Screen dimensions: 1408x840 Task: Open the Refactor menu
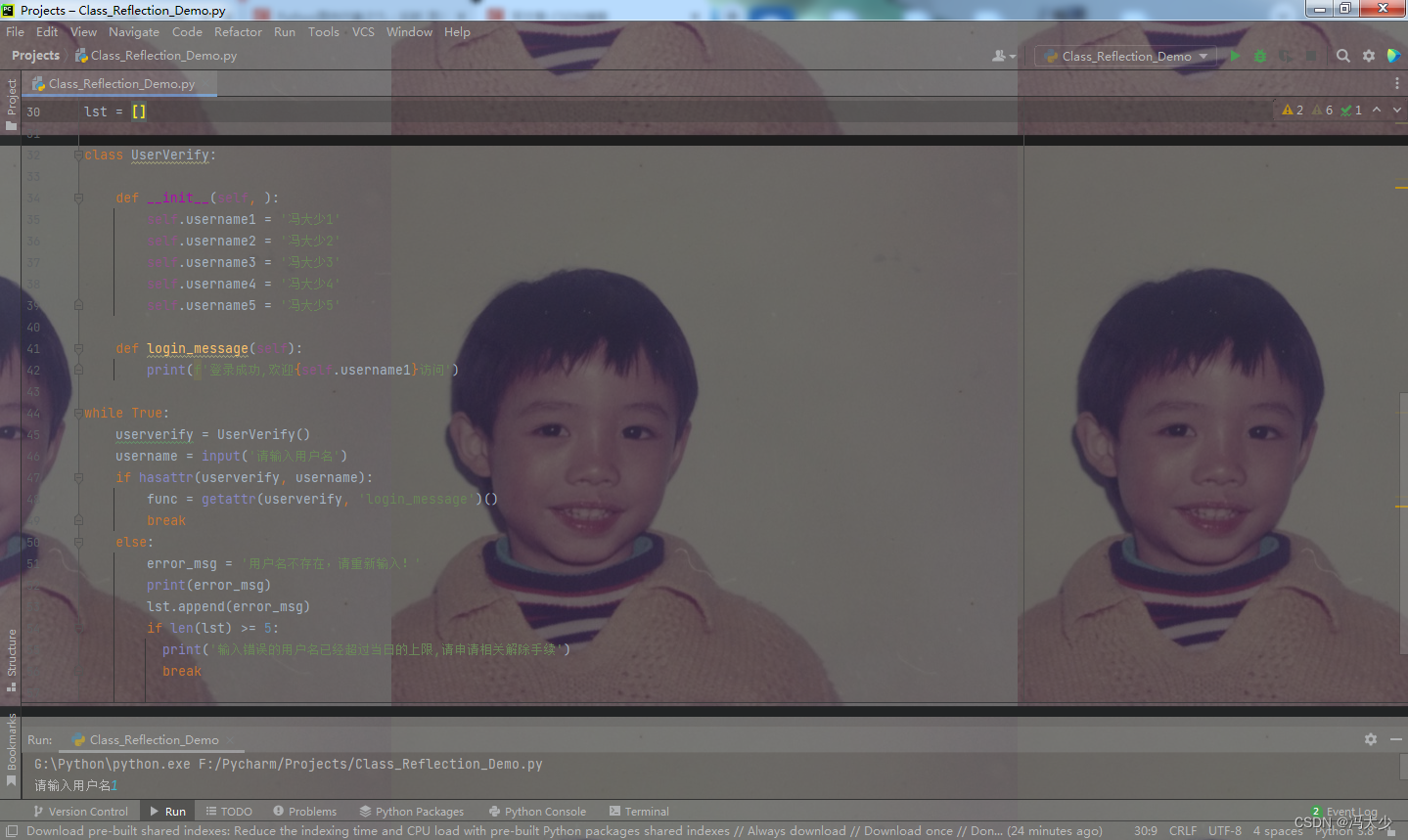click(x=238, y=31)
